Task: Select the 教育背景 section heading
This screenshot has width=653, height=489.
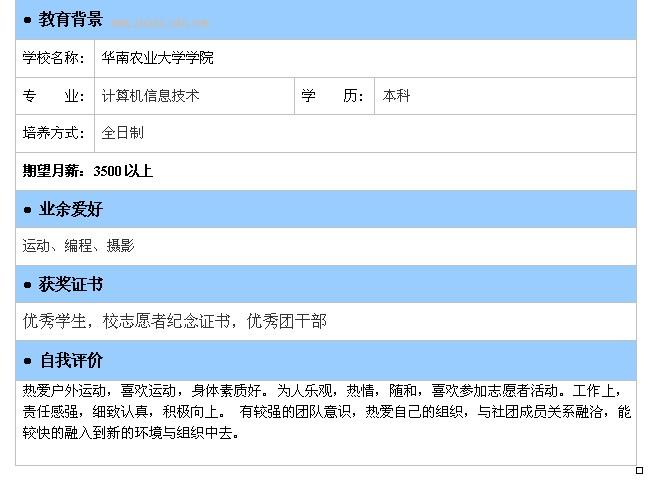Action: tap(70, 19)
